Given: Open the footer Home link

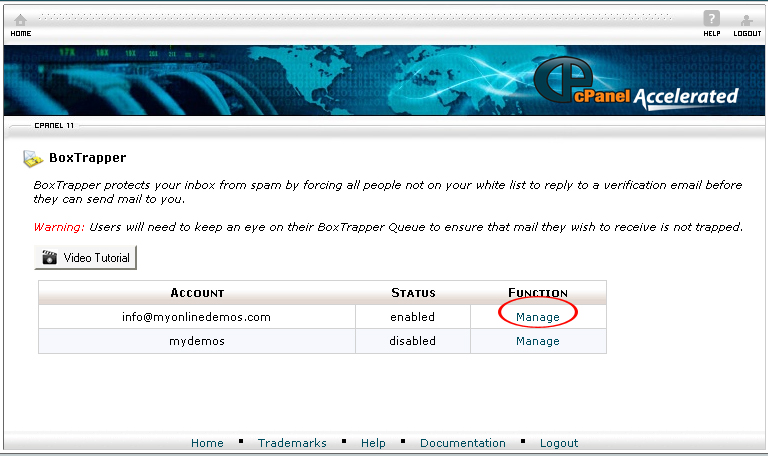Looking at the screenshot, I should (207, 443).
